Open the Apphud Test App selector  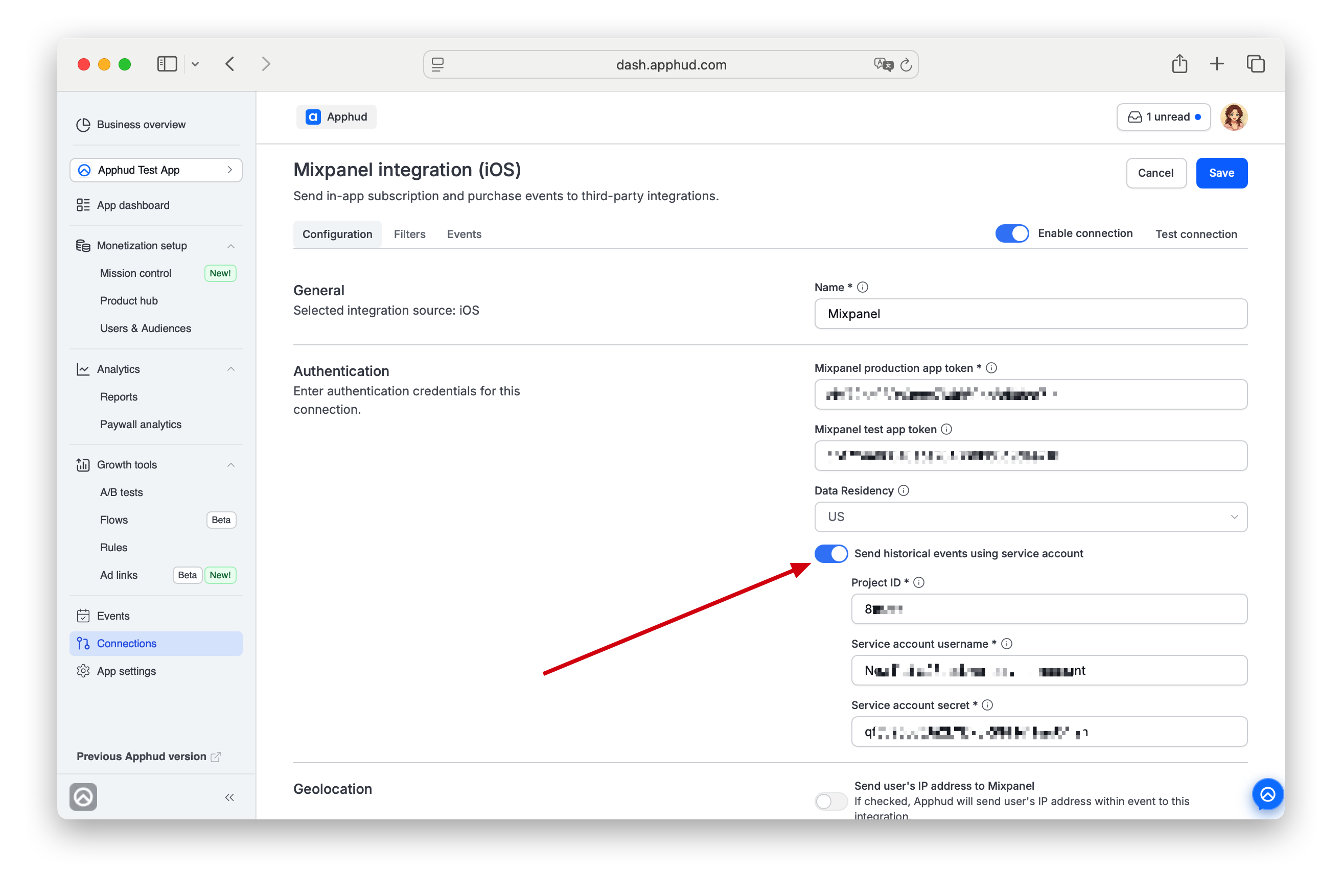coord(156,170)
